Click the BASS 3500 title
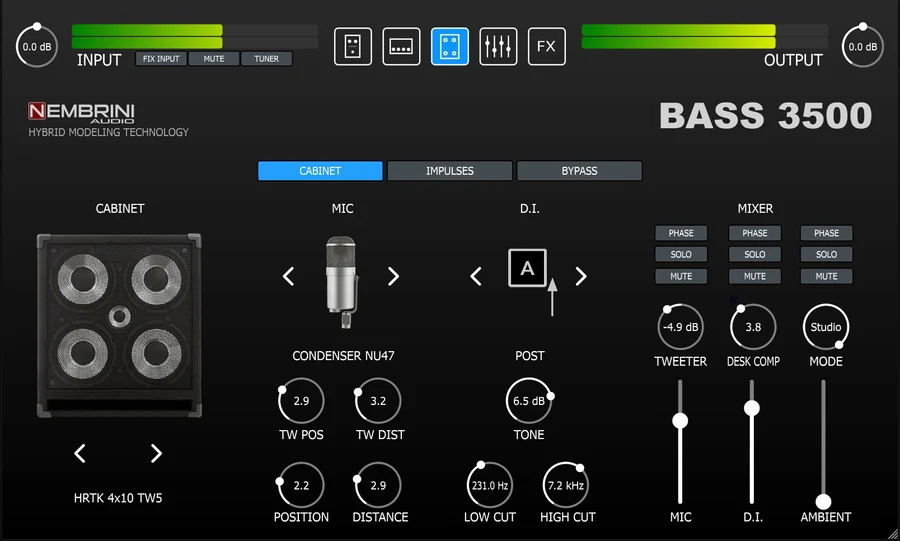The width and height of the screenshot is (900, 541). tap(766, 115)
